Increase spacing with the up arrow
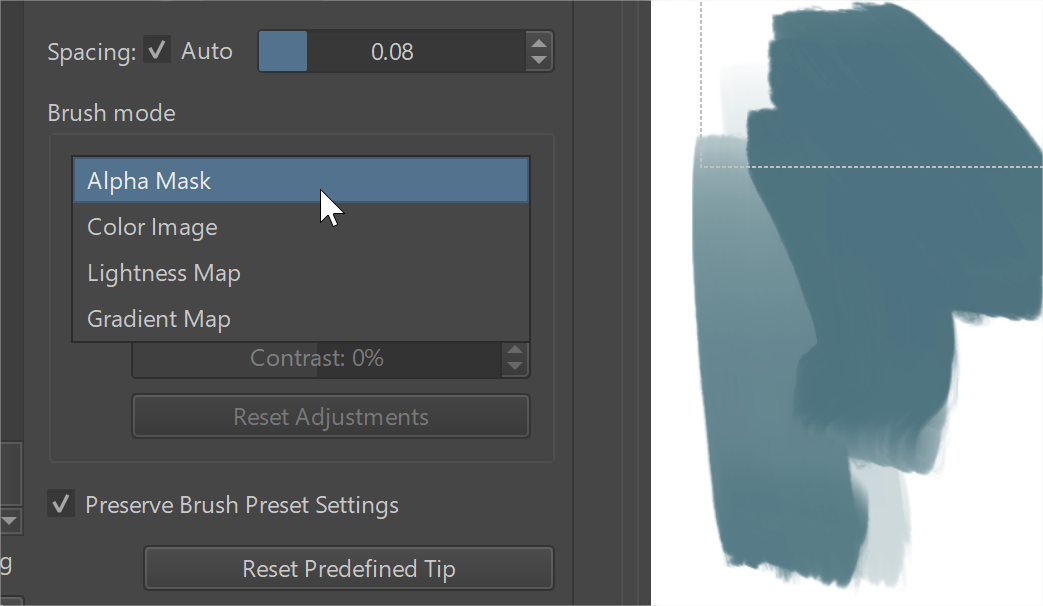Image resolution: width=1043 pixels, height=606 pixels. click(x=539, y=43)
